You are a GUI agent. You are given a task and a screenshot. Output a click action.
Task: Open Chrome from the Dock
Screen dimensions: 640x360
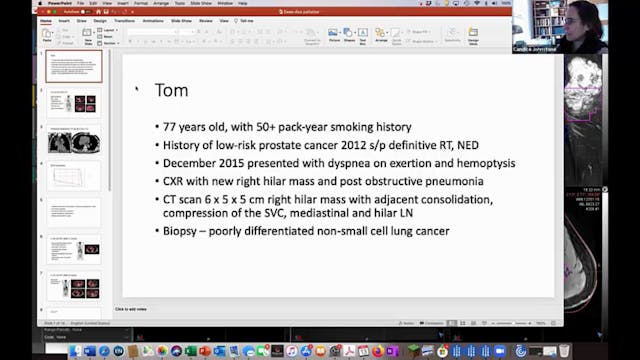(442, 351)
